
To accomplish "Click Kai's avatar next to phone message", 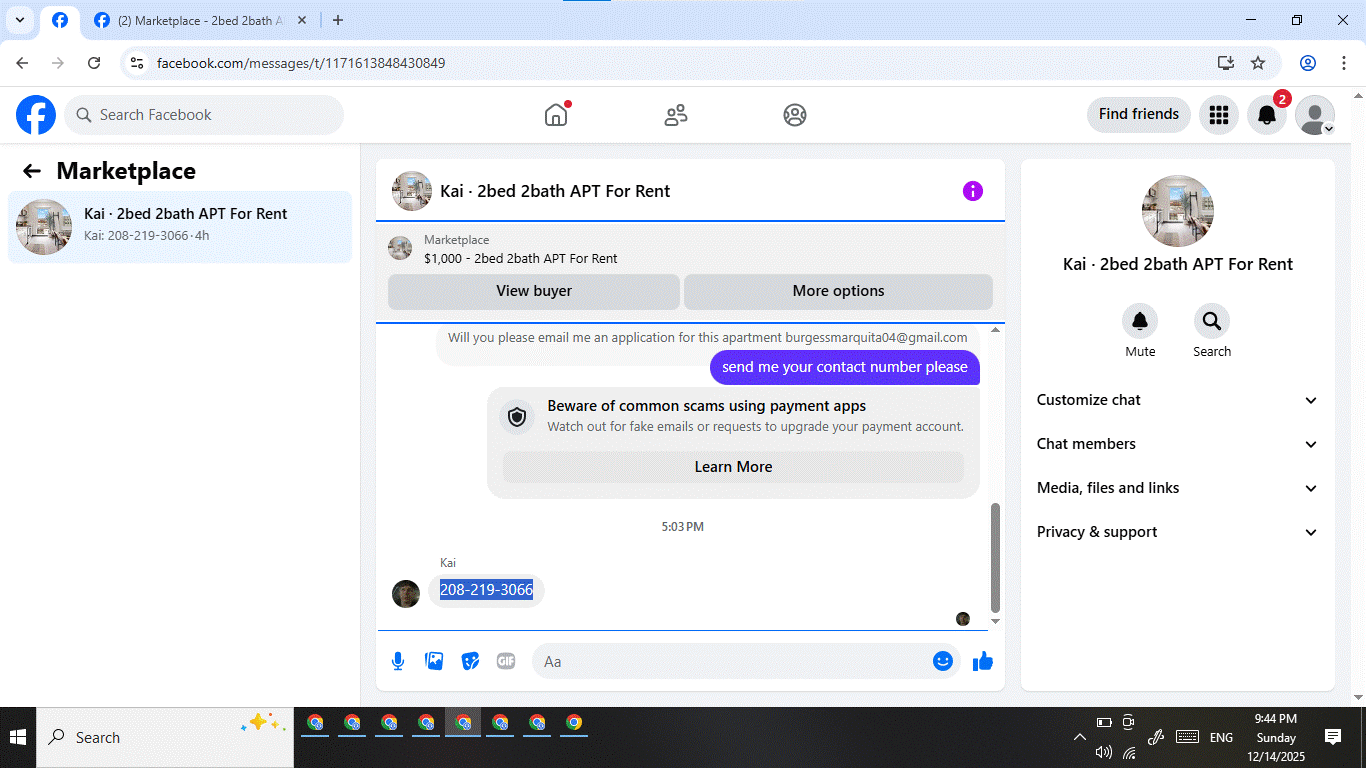I will 406,594.
